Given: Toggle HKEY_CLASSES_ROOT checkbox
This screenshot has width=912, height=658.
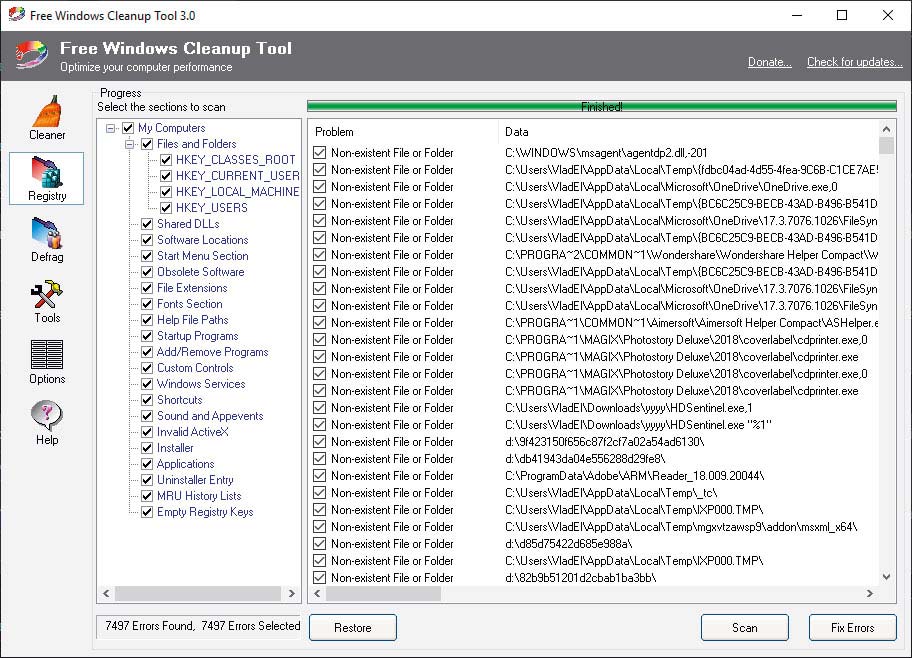Looking at the screenshot, I should click(166, 160).
